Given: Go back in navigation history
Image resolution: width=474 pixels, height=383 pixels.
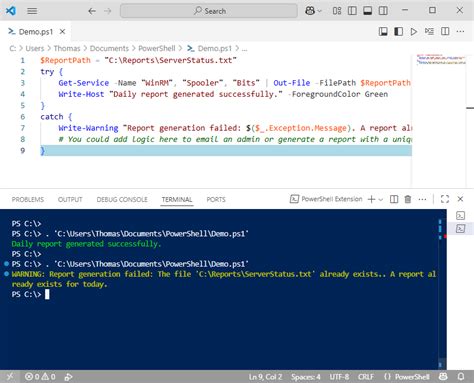Looking at the screenshot, I should 92,11.
